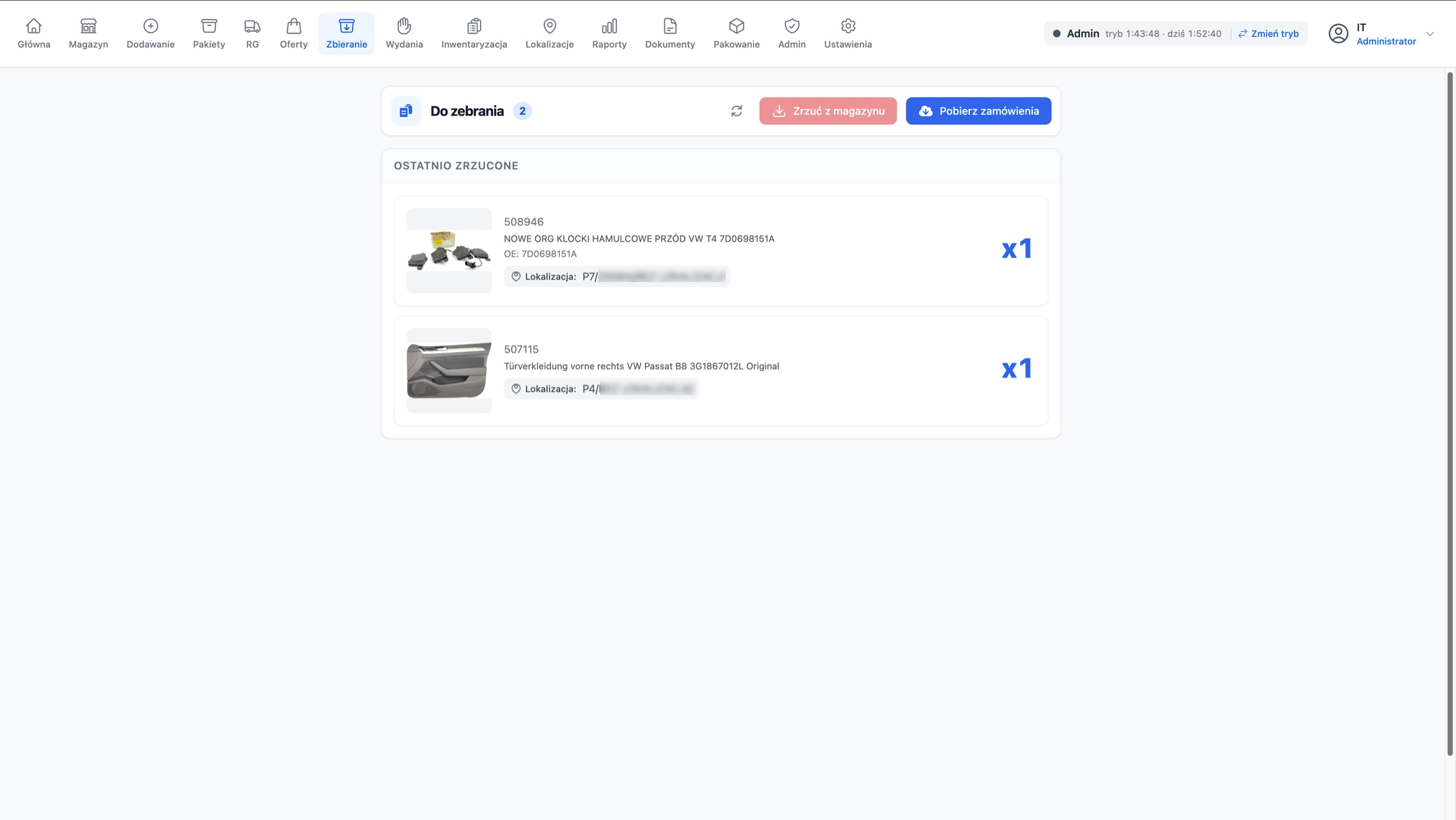1456x820 pixels.
Task: Click the Do zebrania clipboard icon
Action: coord(406,111)
